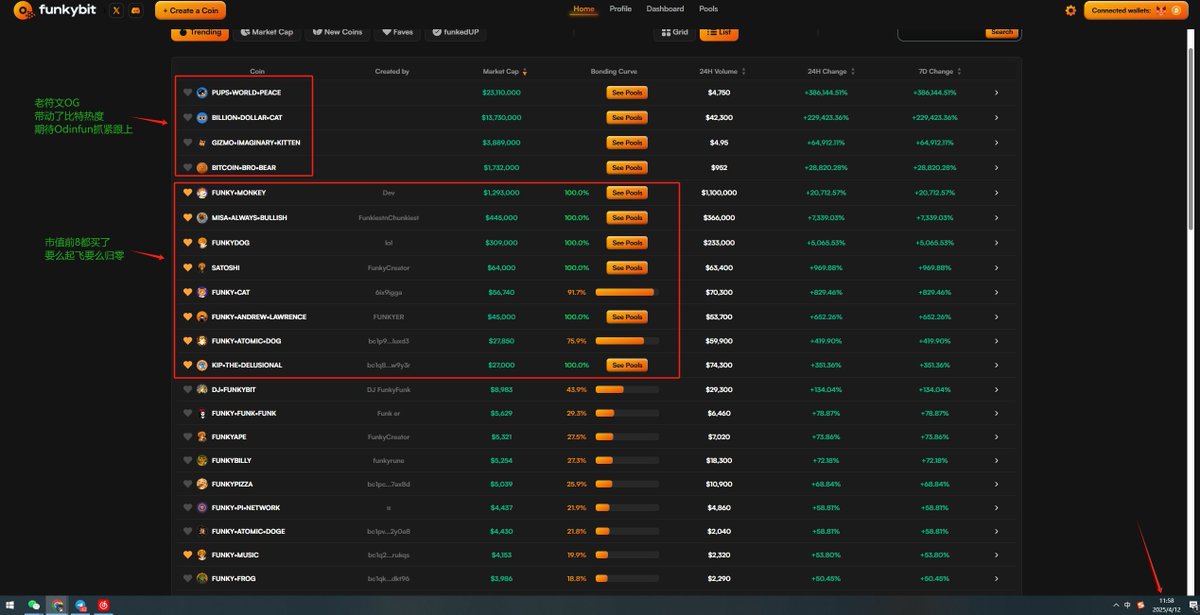Open WeChat from the taskbar

(x=34, y=605)
